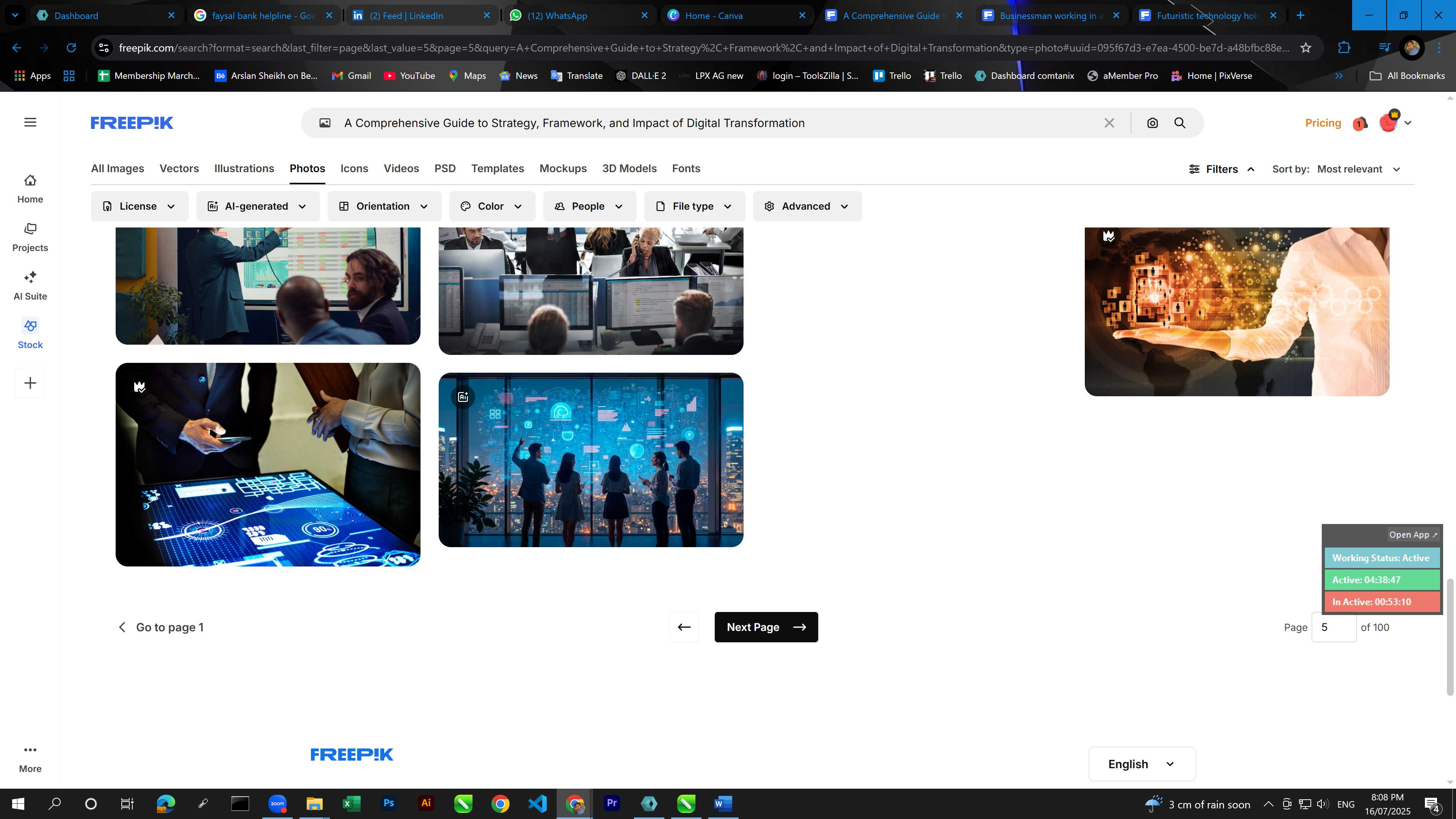Select Stock in sidebar

(x=30, y=334)
